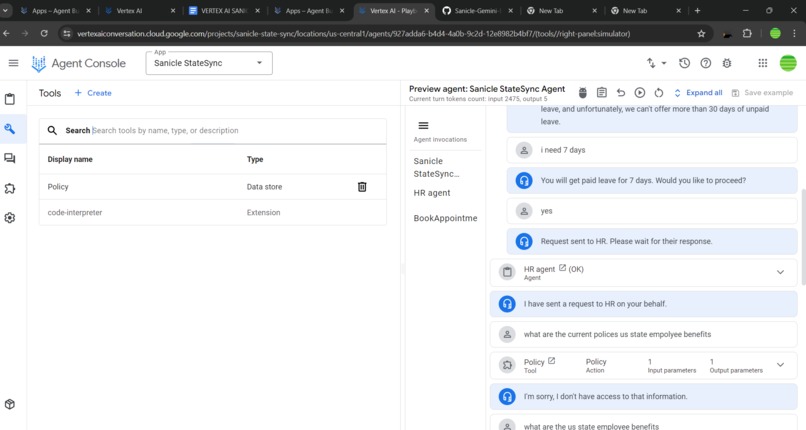Select Sanicle StateSync agent invocation

[436, 167]
